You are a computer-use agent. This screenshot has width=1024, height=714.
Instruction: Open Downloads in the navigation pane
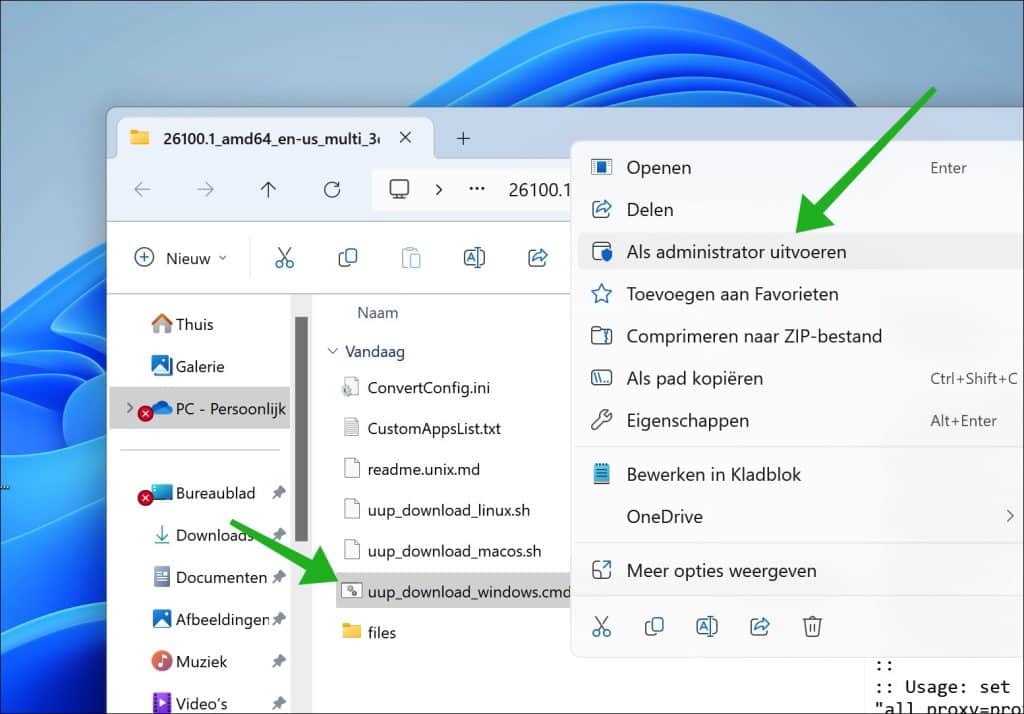pyautogui.click(x=204, y=535)
